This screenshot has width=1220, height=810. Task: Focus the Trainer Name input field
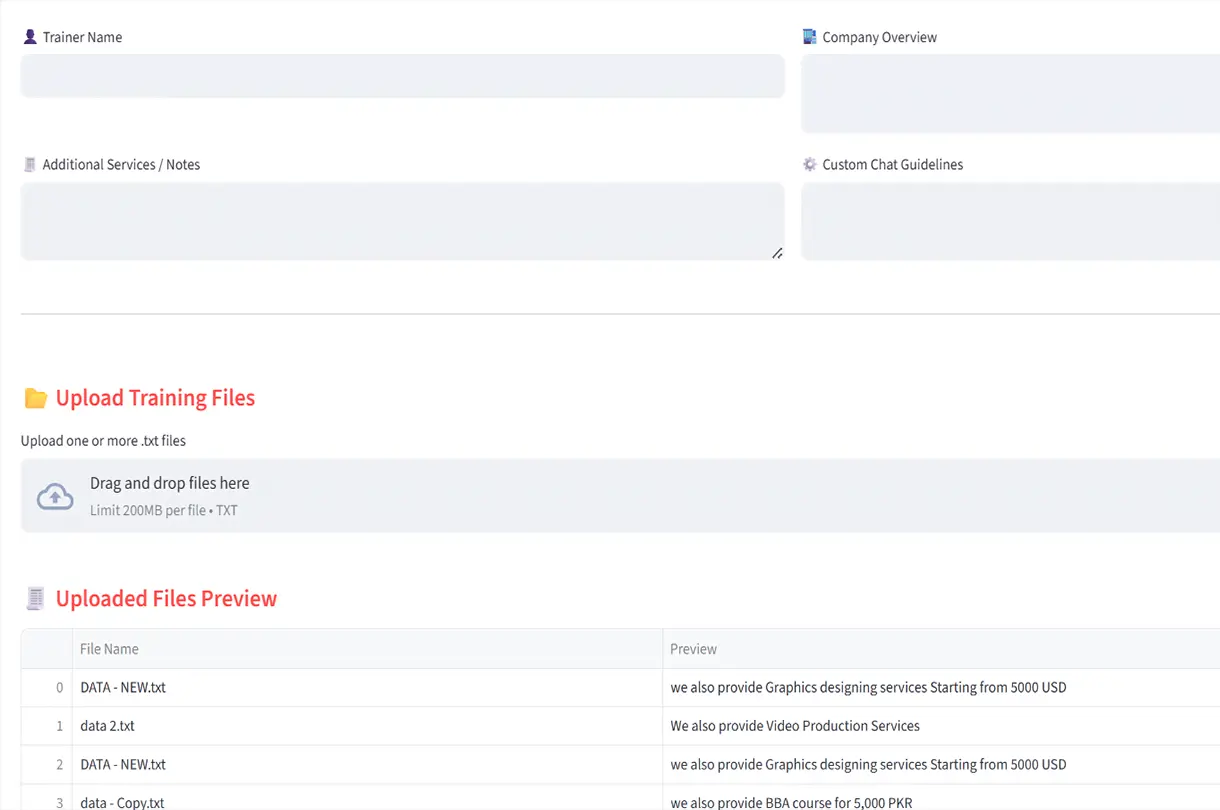tap(402, 76)
